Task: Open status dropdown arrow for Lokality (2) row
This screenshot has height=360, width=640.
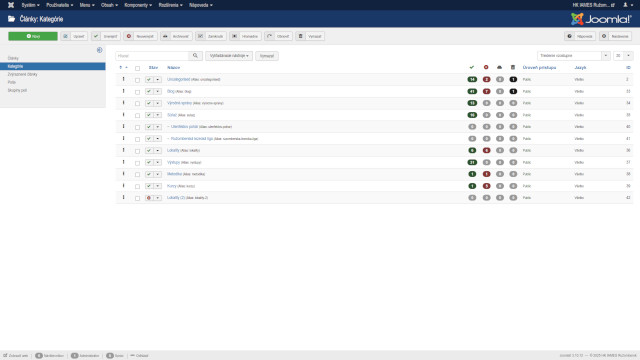Action: pyautogui.click(x=158, y=198)
